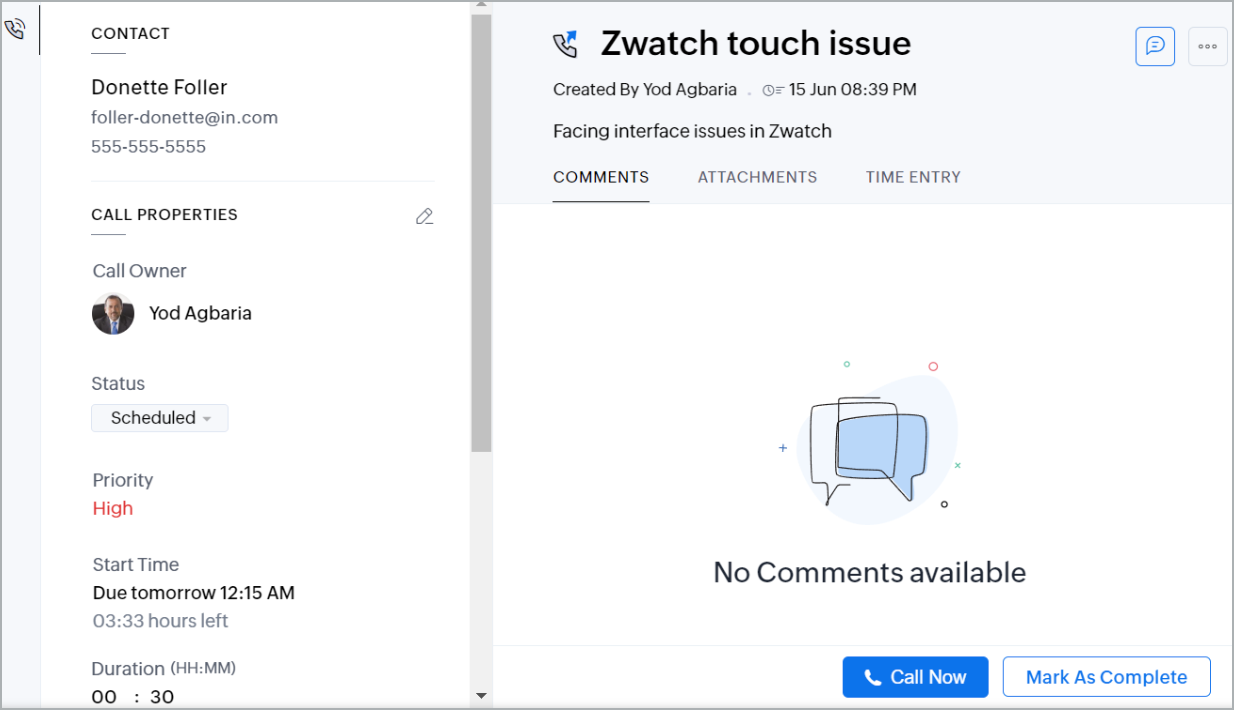Open the comment bubble icon button
1234x710 pixels.
(x=1155, y=46)
